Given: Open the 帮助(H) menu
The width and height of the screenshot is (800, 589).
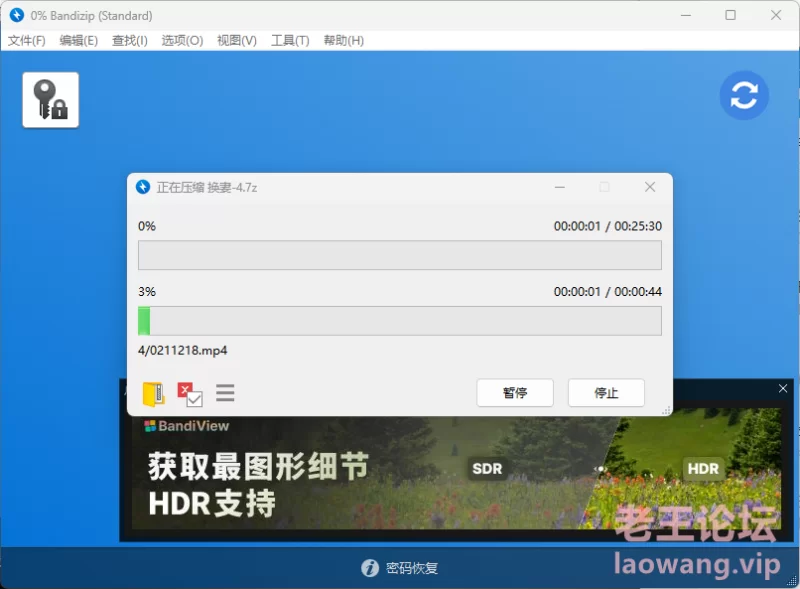Looking at the screenshot, I should click(x=343, y=41).
